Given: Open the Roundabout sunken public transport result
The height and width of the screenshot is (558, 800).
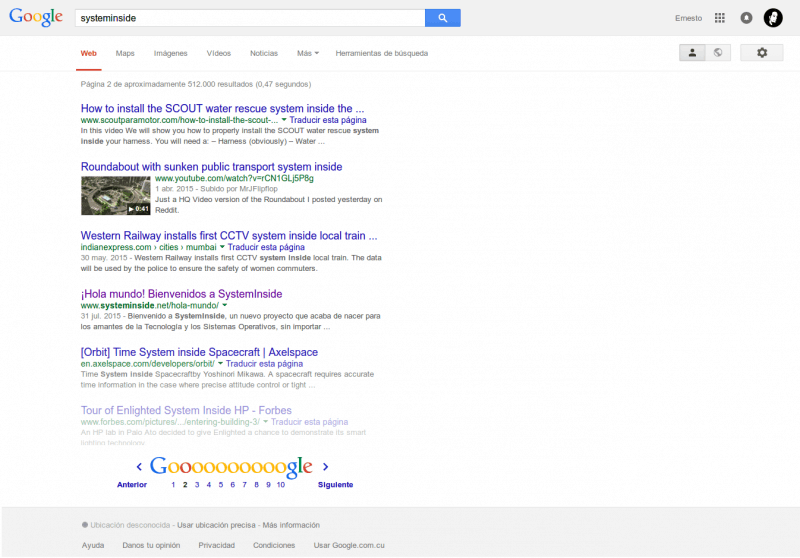Looking at the screenshot, I should coord(211,167).
